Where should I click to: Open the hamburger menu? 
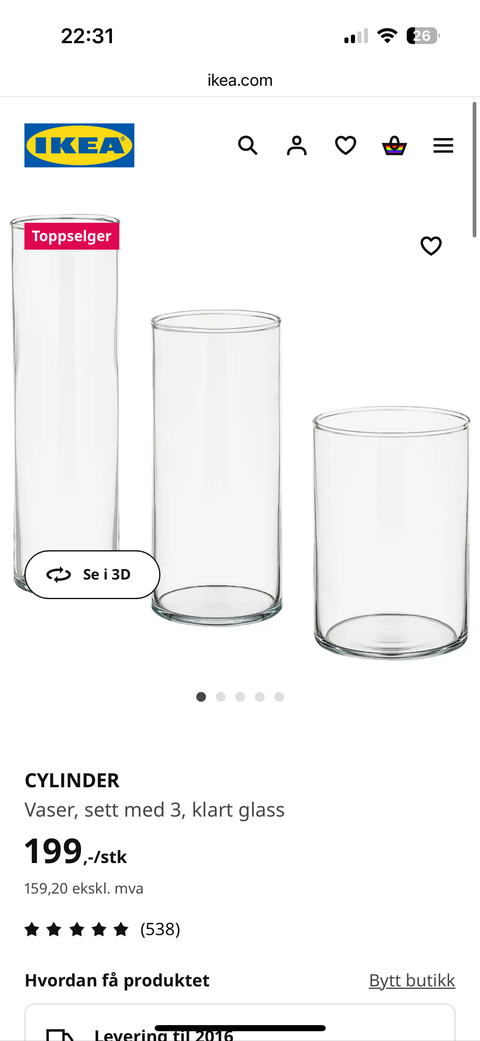pyautogui.click(x=443, y=145)
